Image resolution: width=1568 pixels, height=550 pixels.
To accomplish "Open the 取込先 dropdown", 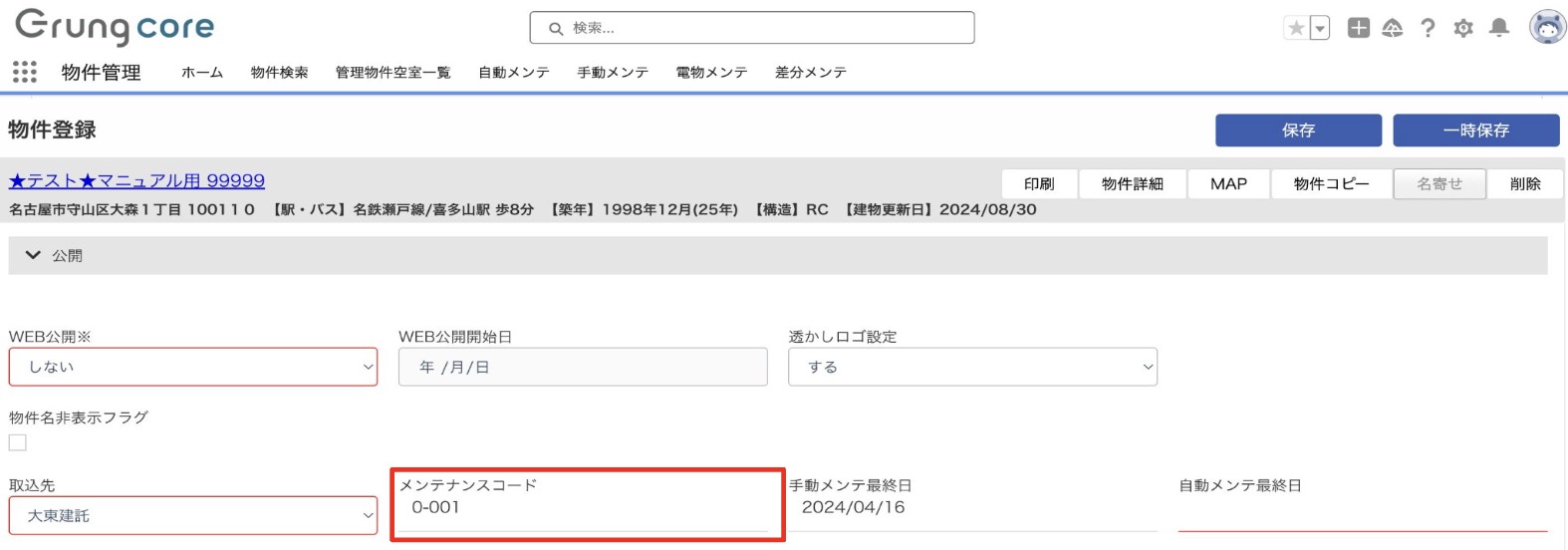I will coord(193,515).
